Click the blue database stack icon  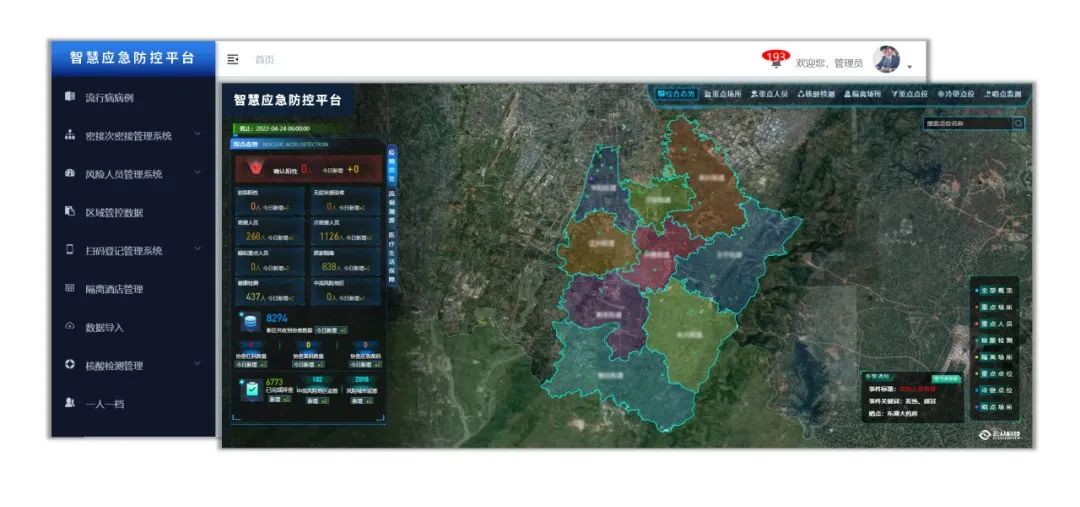pos(250,322)
